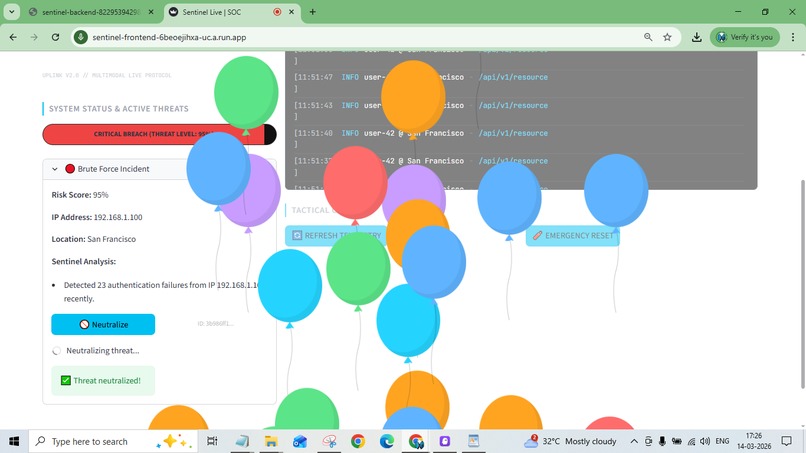Open Microsoft Edge from the taskbar
Viewport: 806px width, 453px height.
(387, 441)
